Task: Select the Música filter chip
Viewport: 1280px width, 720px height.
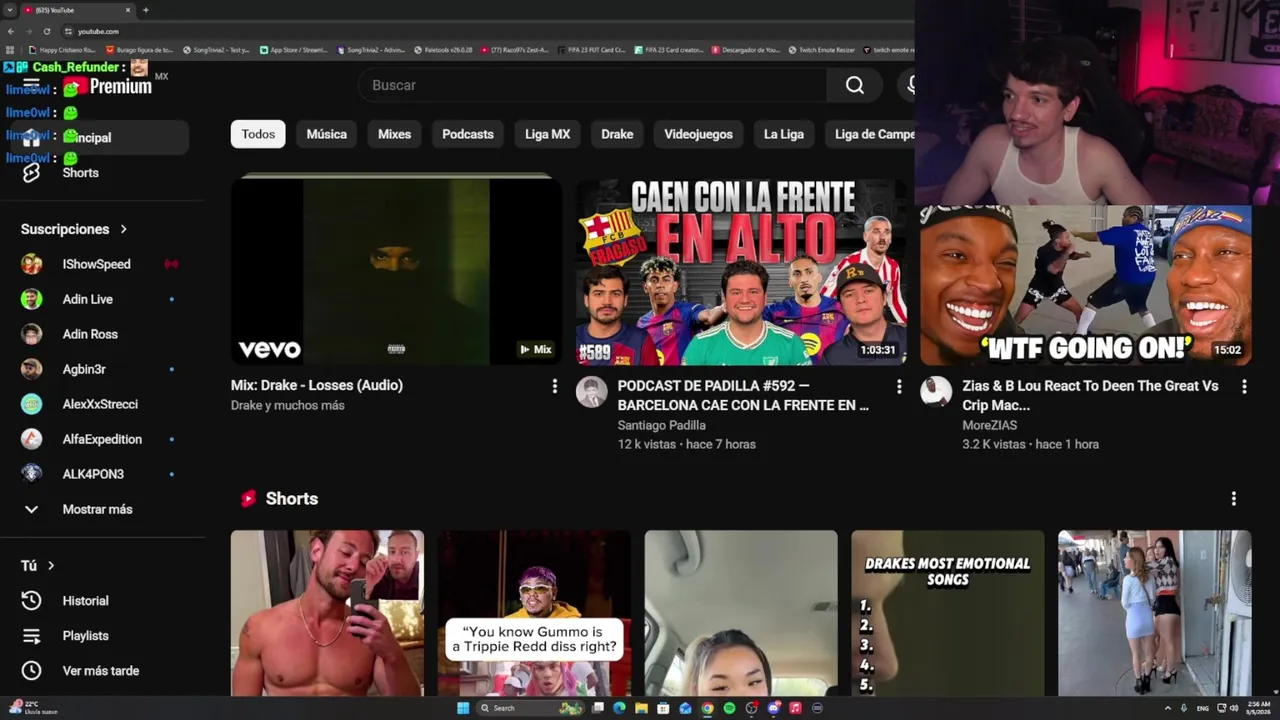Action: coord(327,134)
